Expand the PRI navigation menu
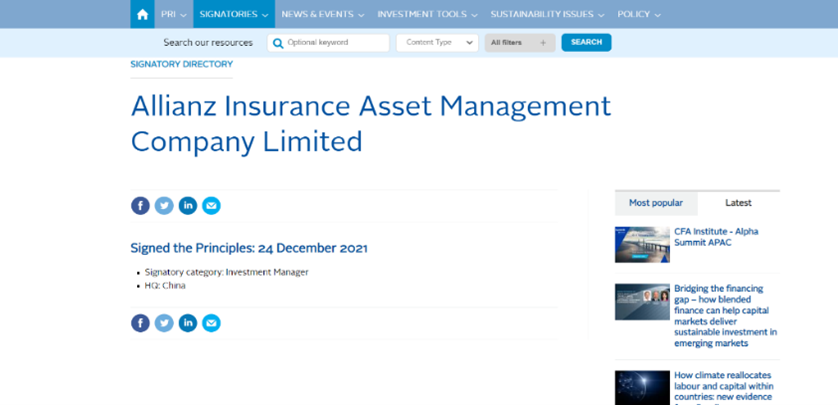Screen dimensions: 838x405 tap(173, 15)
